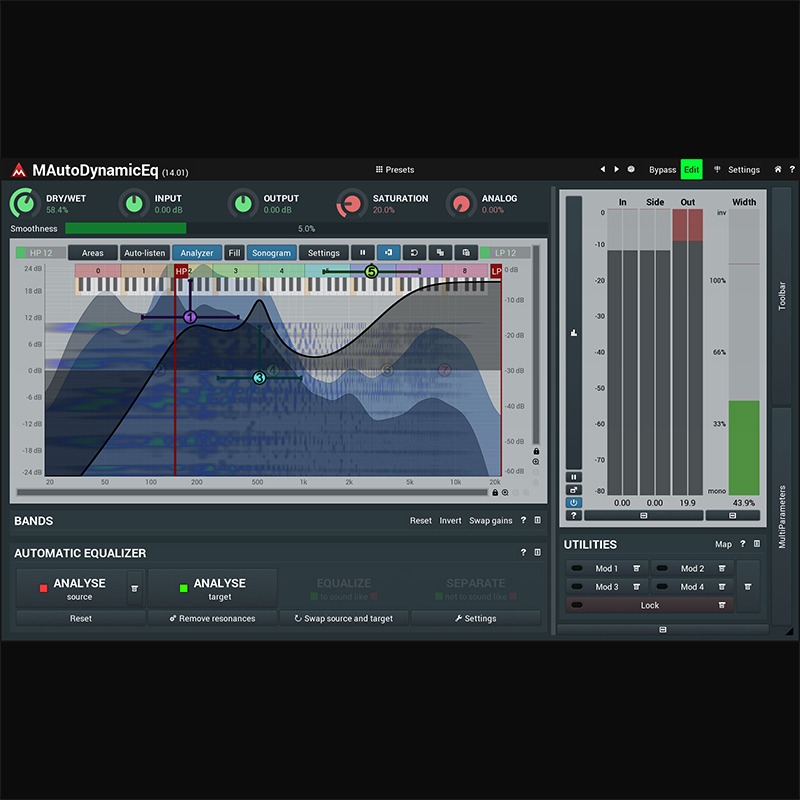Toggle the LP 12 low-pass filter
Screen dimensions: 800x800
pyautogui.click(x=505, y=253)
